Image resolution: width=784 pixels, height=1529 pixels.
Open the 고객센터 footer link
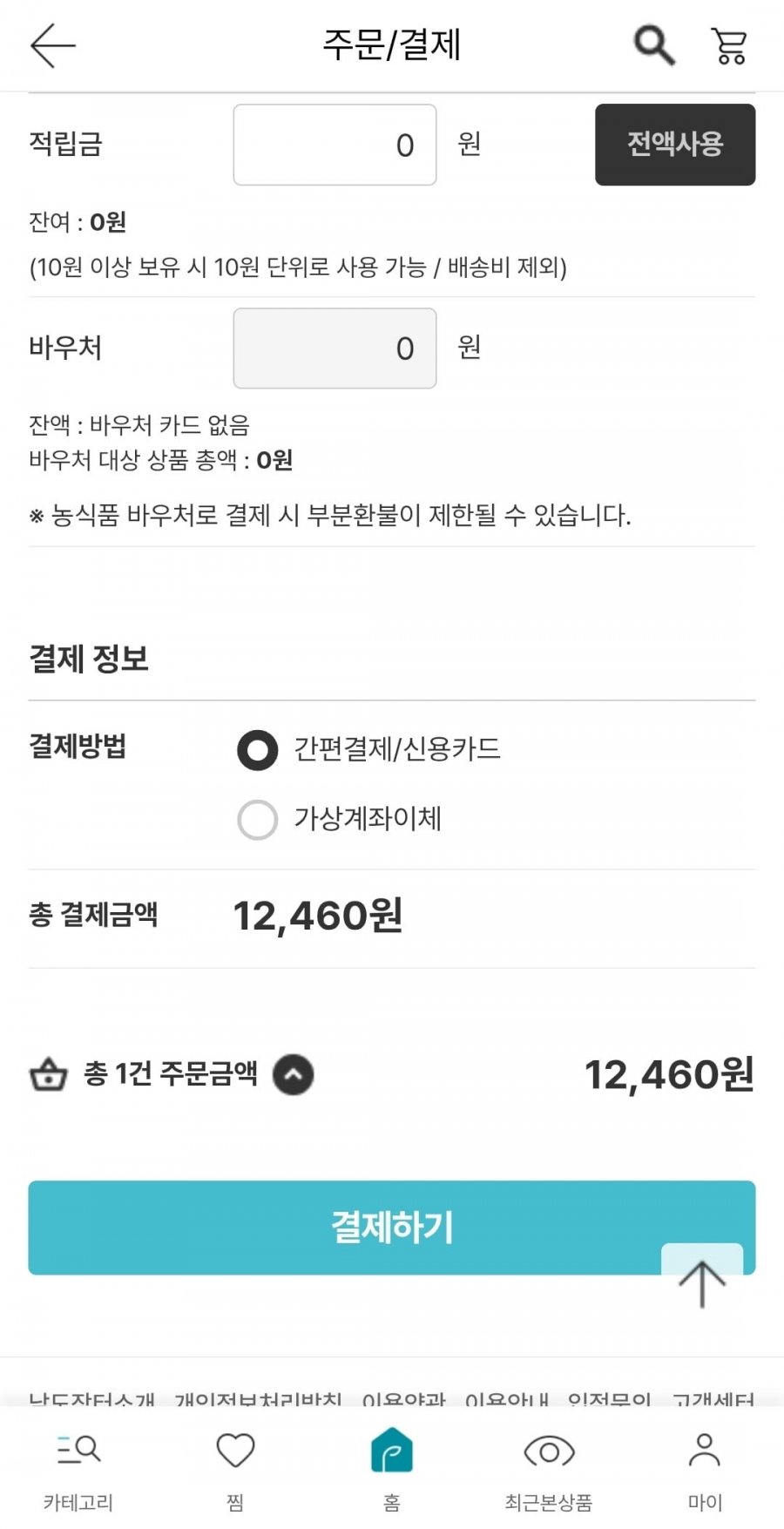[713, 1399]
